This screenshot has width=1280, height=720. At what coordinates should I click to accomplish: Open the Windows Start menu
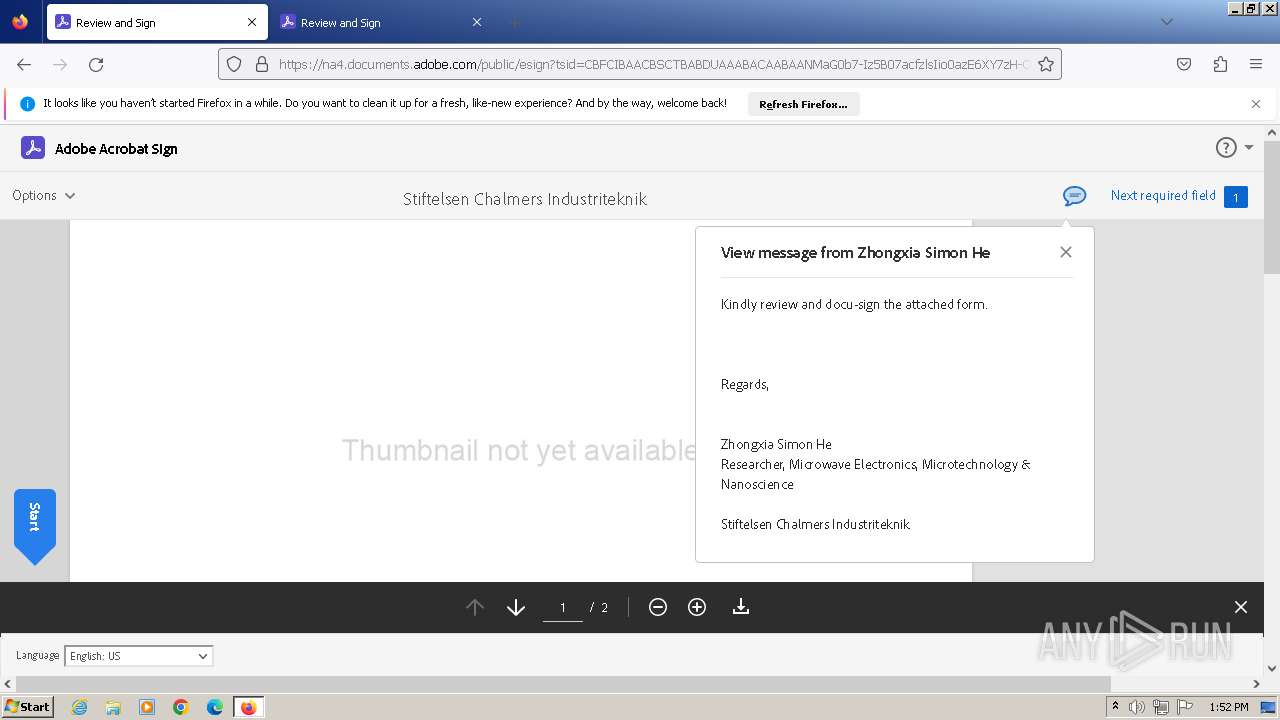pos(27,707)
